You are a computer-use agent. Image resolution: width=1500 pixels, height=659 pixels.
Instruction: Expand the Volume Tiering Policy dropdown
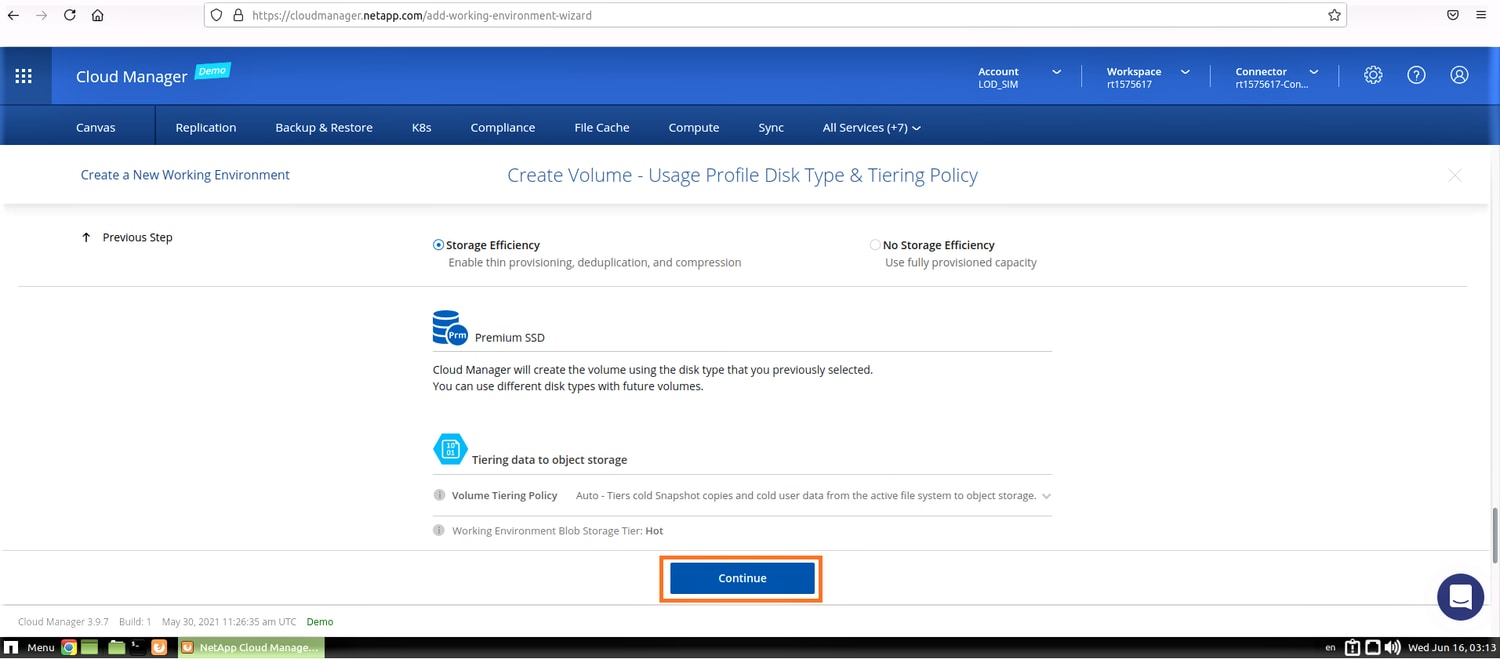click(1046, 496)
